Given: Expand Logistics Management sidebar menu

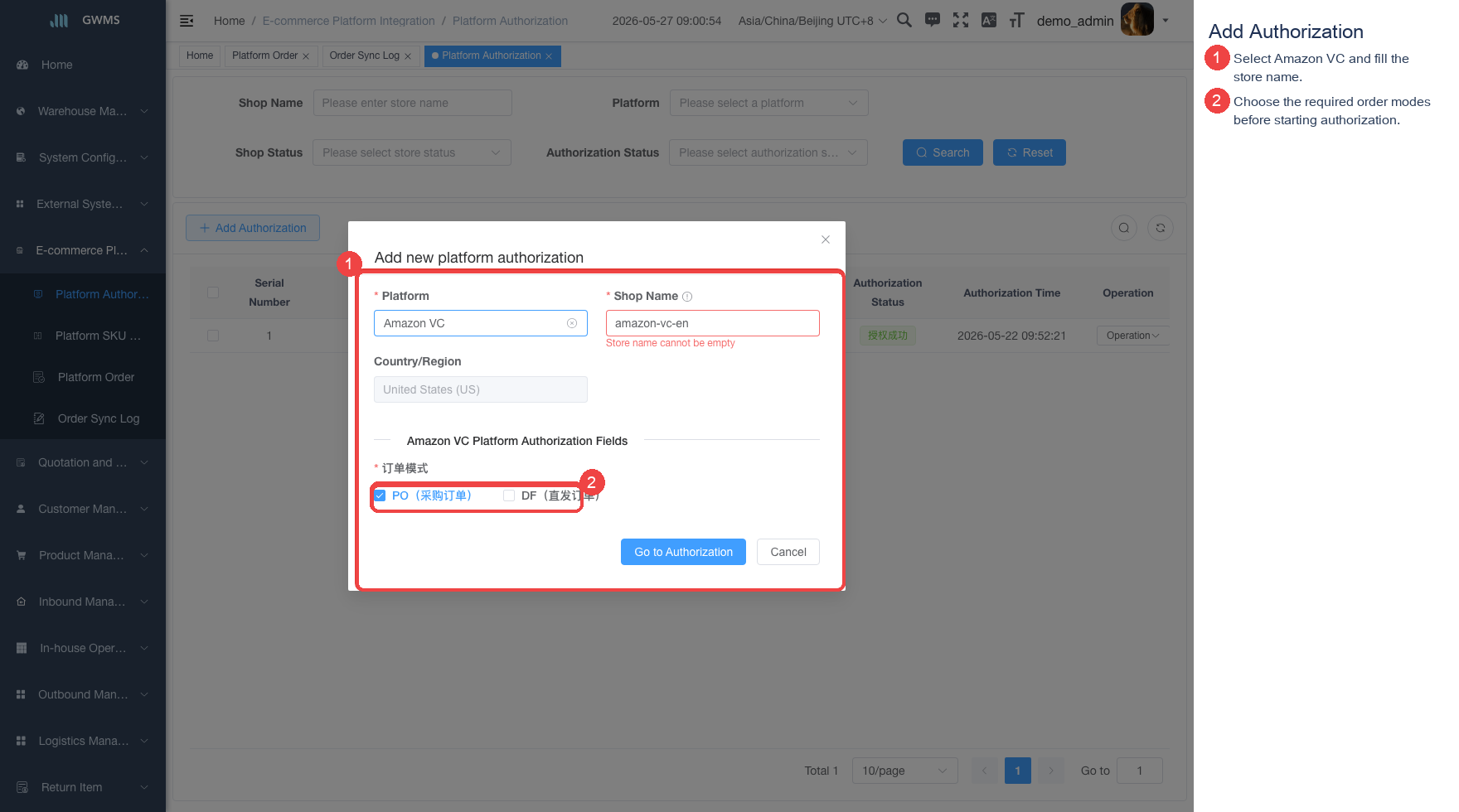Looking at the screenshot, I should tap(83, 741).
